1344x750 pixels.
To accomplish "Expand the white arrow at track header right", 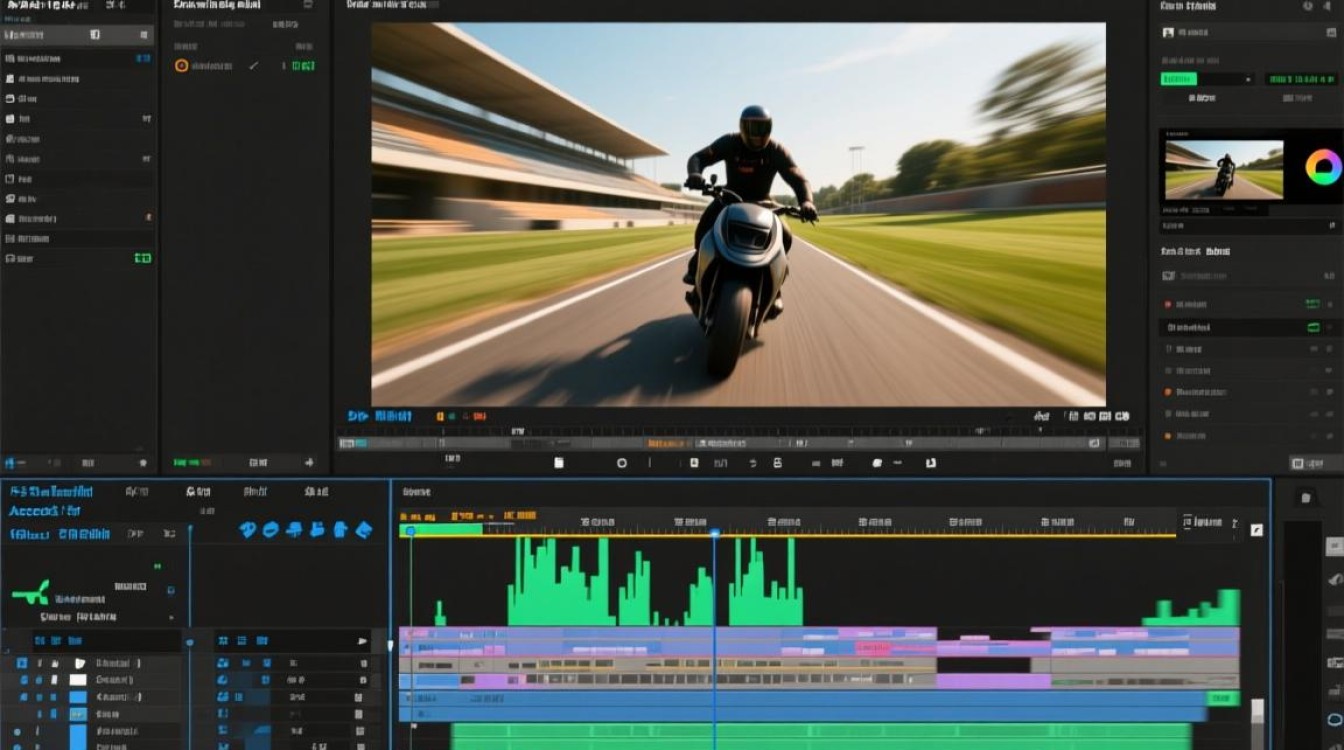I will click(x=362, y=641).
